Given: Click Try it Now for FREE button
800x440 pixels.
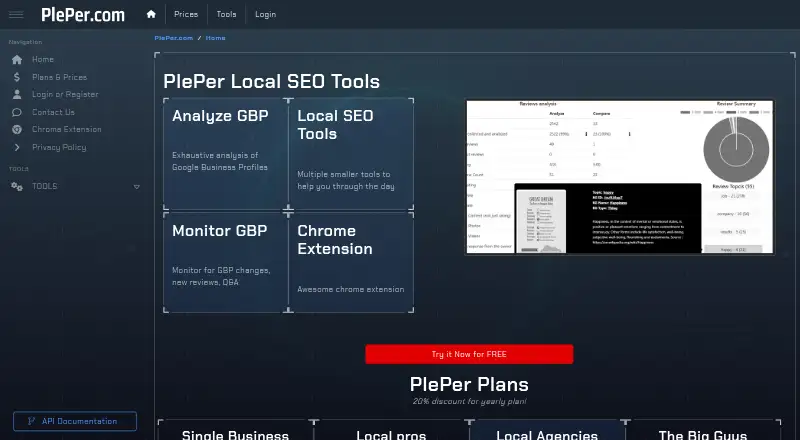Looking at the screenshot, I should tap(469, 354).
